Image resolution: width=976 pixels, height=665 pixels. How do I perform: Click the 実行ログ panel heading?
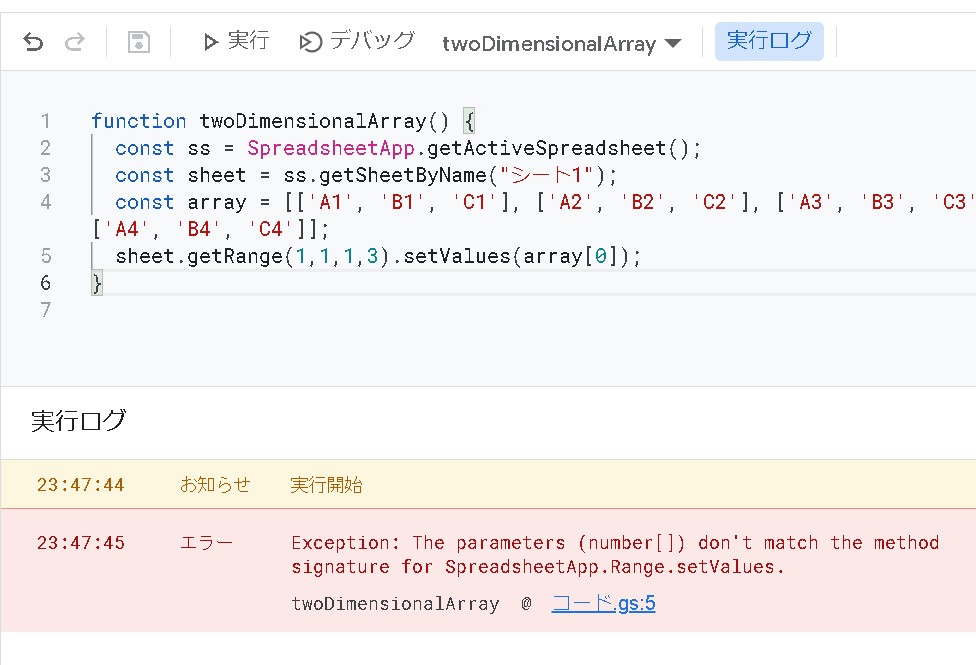[x=78, y=421]
